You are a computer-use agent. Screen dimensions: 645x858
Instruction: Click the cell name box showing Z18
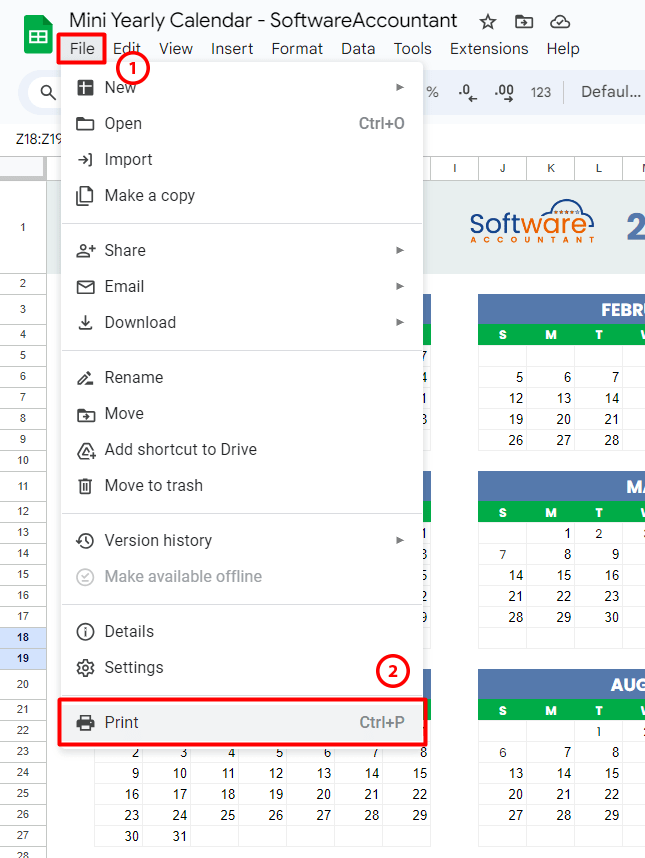[x=36, y=139]
